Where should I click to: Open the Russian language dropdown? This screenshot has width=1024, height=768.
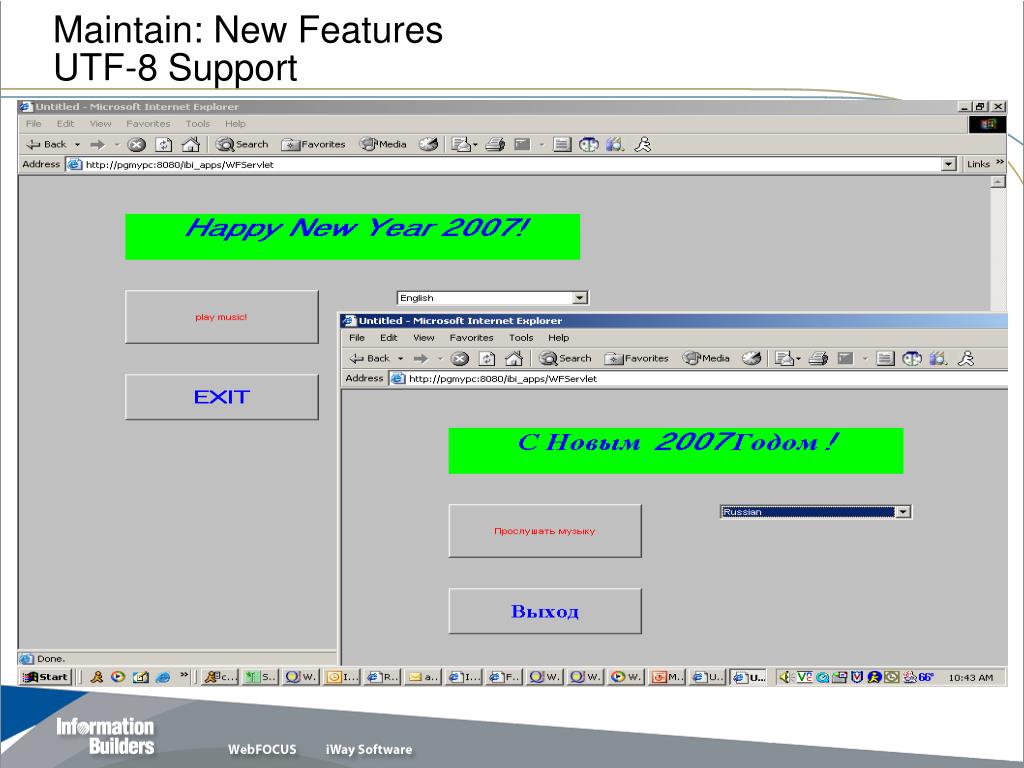pyautogui.click(x=902, y=512)
